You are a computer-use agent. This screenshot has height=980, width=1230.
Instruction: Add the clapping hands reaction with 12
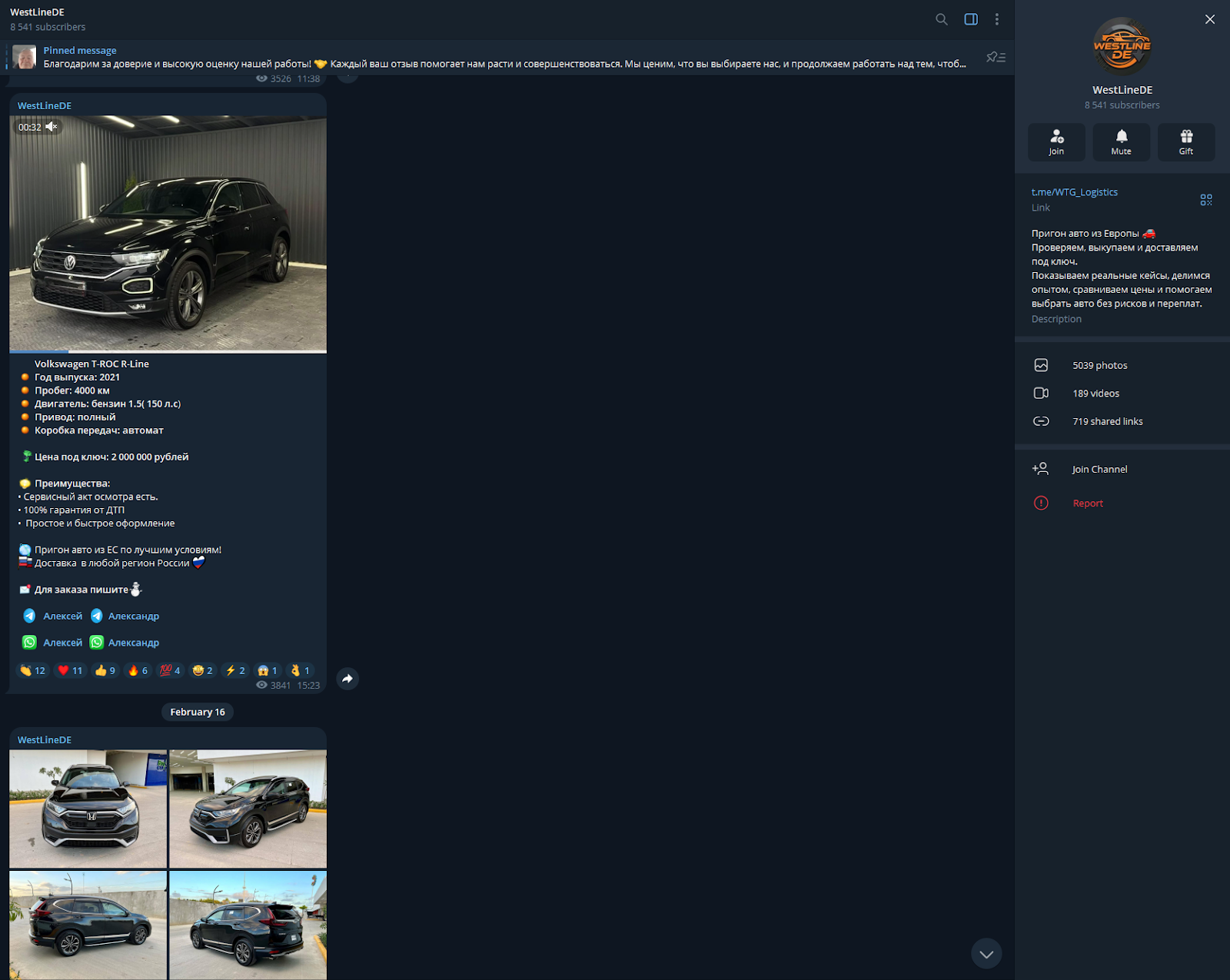[33, 671]
